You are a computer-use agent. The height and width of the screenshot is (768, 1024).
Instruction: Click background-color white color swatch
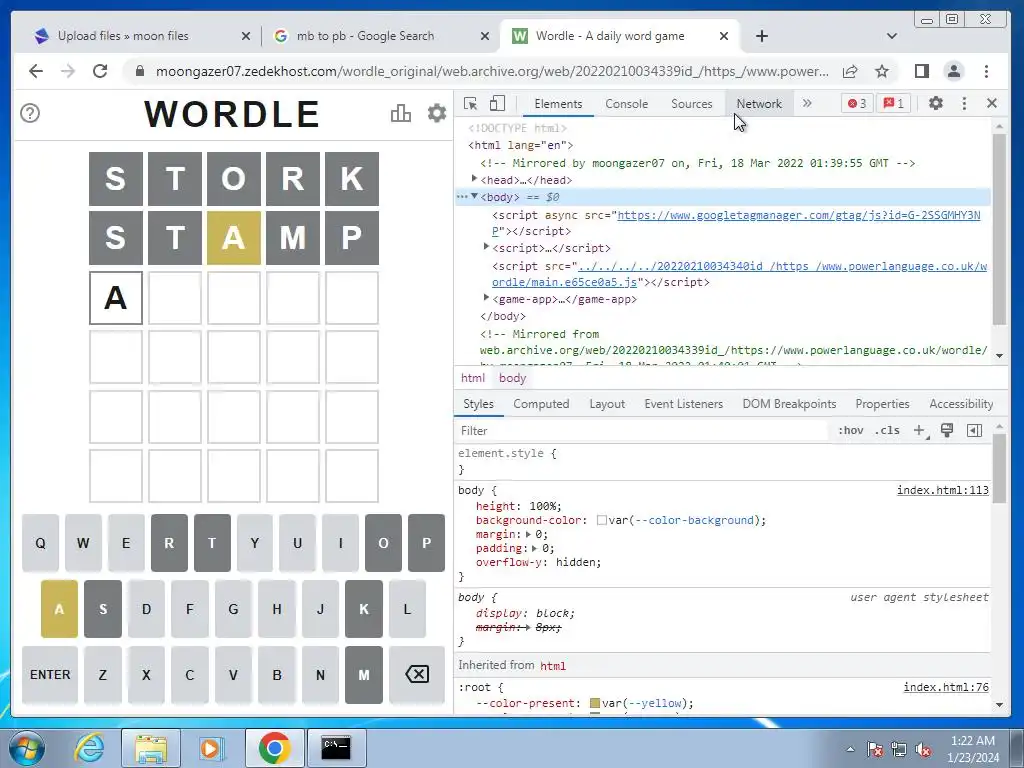click(601, 520)
